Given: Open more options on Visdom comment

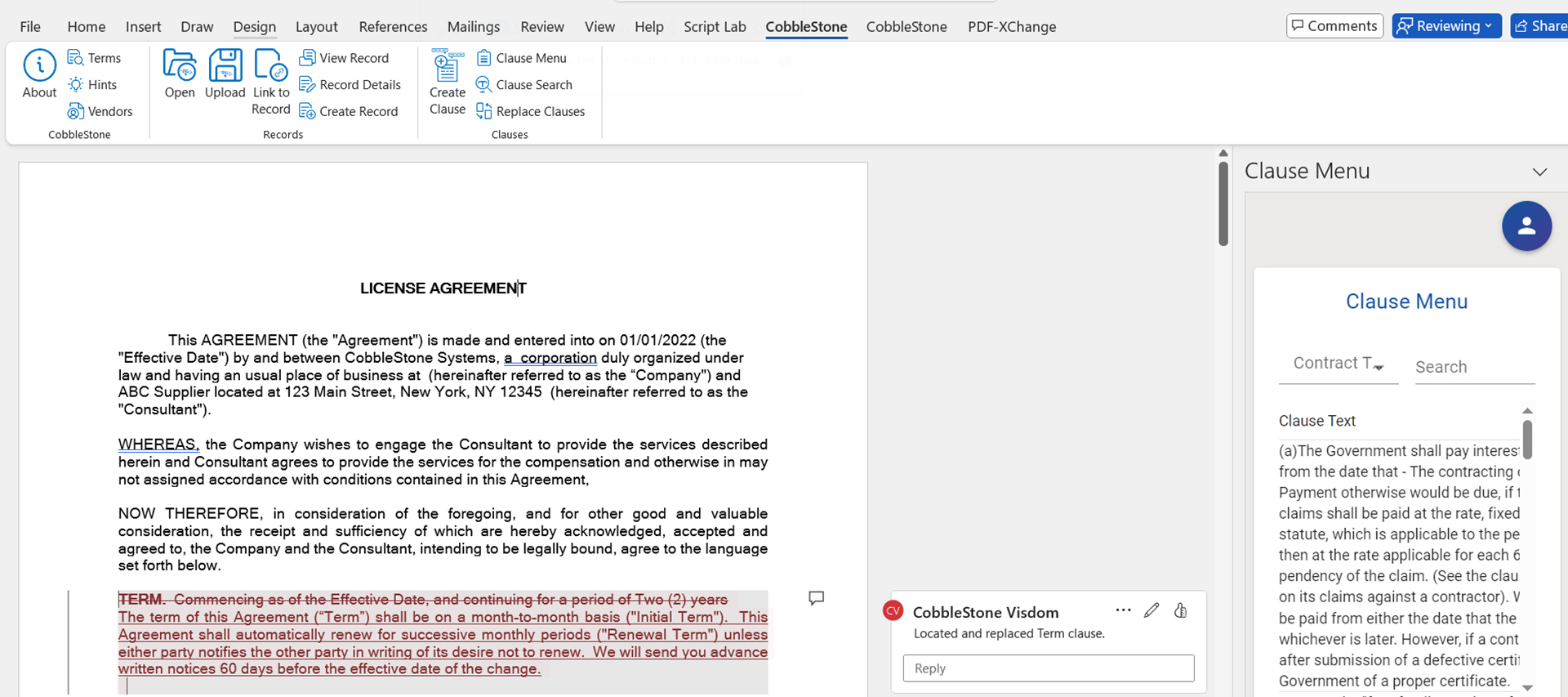Looking at the screenshot, I should pos(1124,610).
